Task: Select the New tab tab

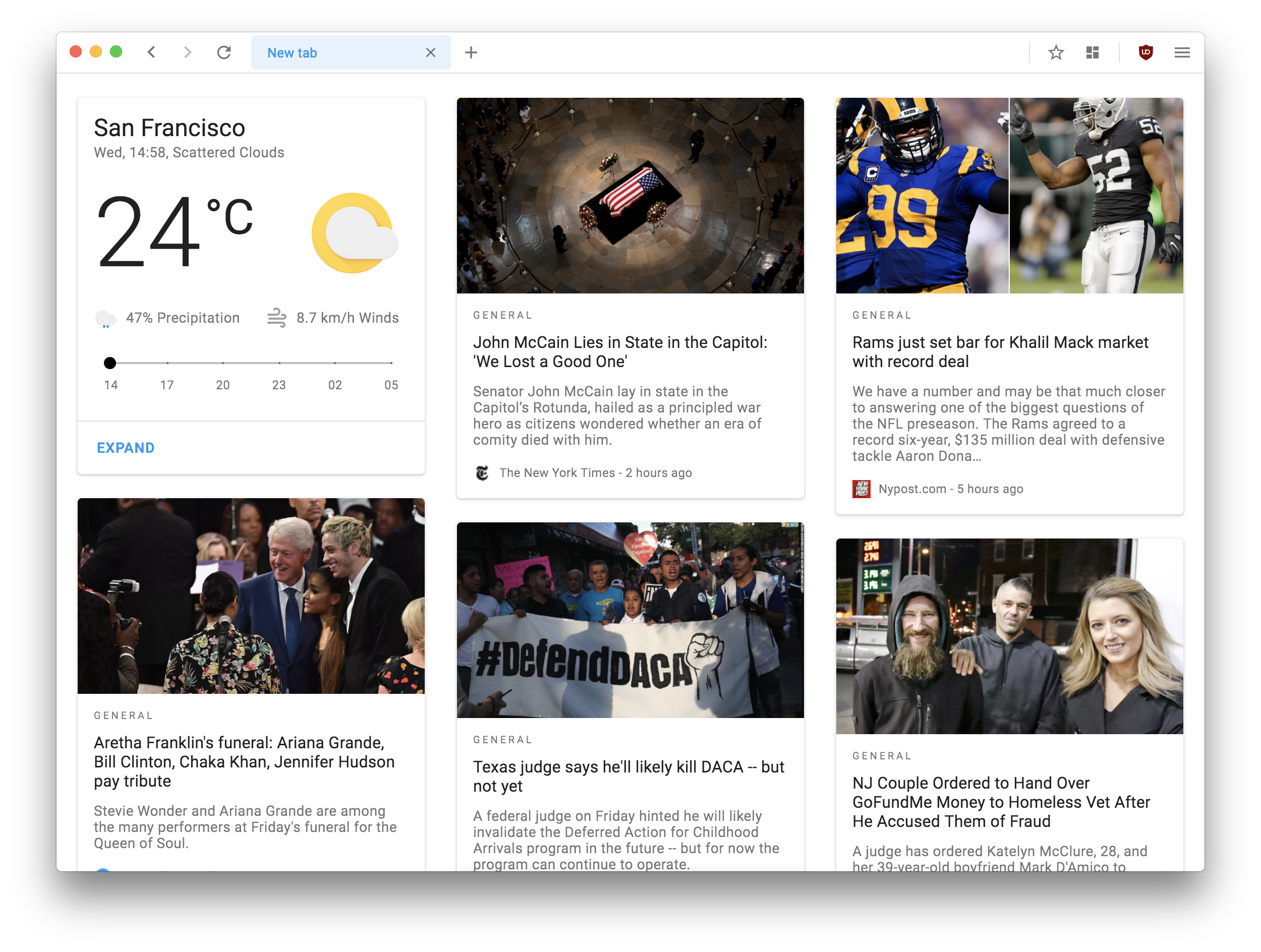Action: click(x=336, y=52)
